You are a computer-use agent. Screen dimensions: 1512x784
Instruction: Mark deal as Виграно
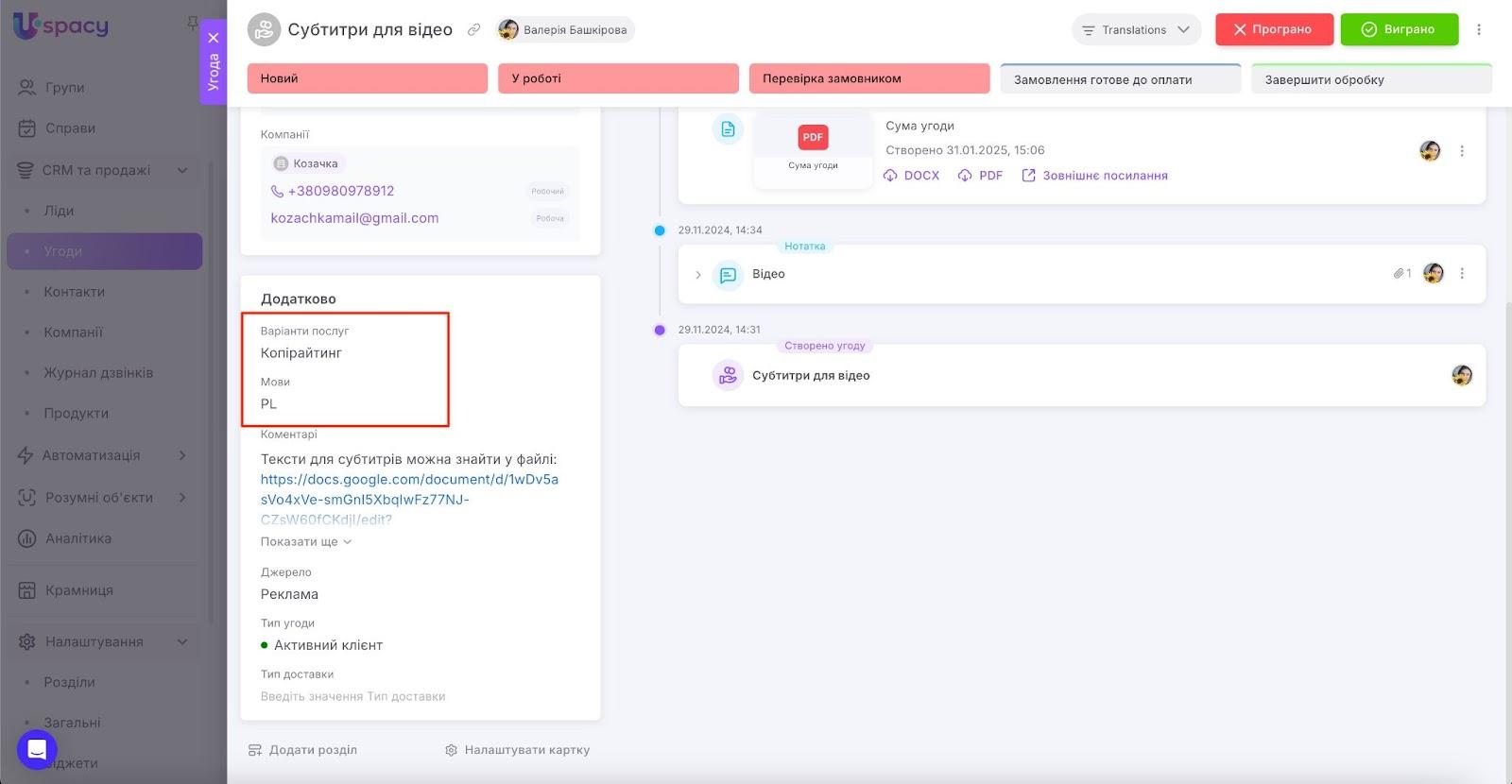point(1399,29)
